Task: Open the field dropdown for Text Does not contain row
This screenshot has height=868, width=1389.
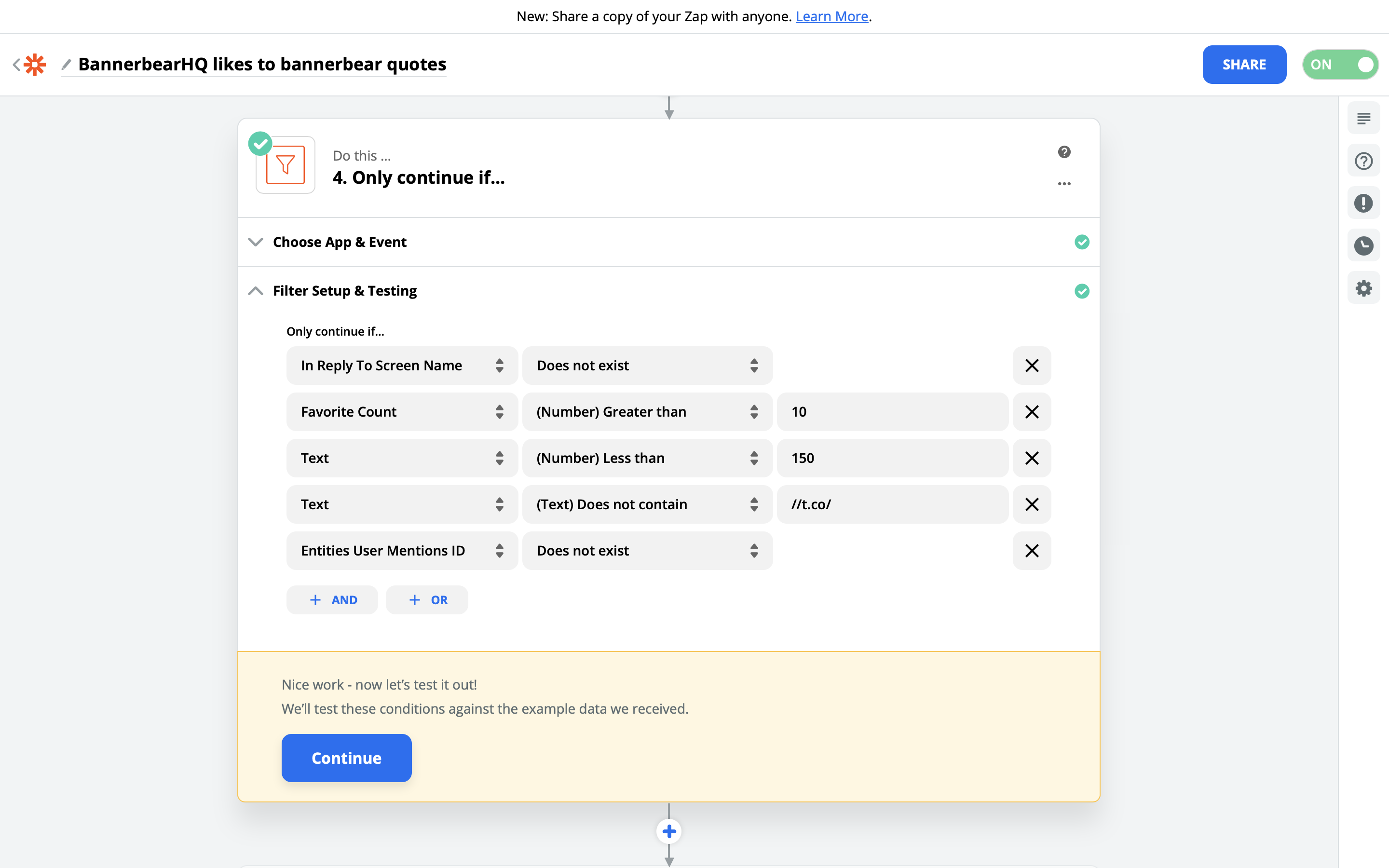Action: tap(402, 504)
